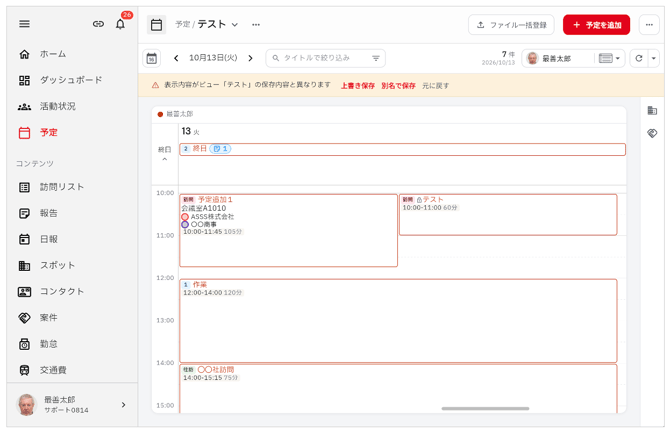Click the date 10月13日(火) label
This screenshot has height=432, width=670.
(213, 58)
